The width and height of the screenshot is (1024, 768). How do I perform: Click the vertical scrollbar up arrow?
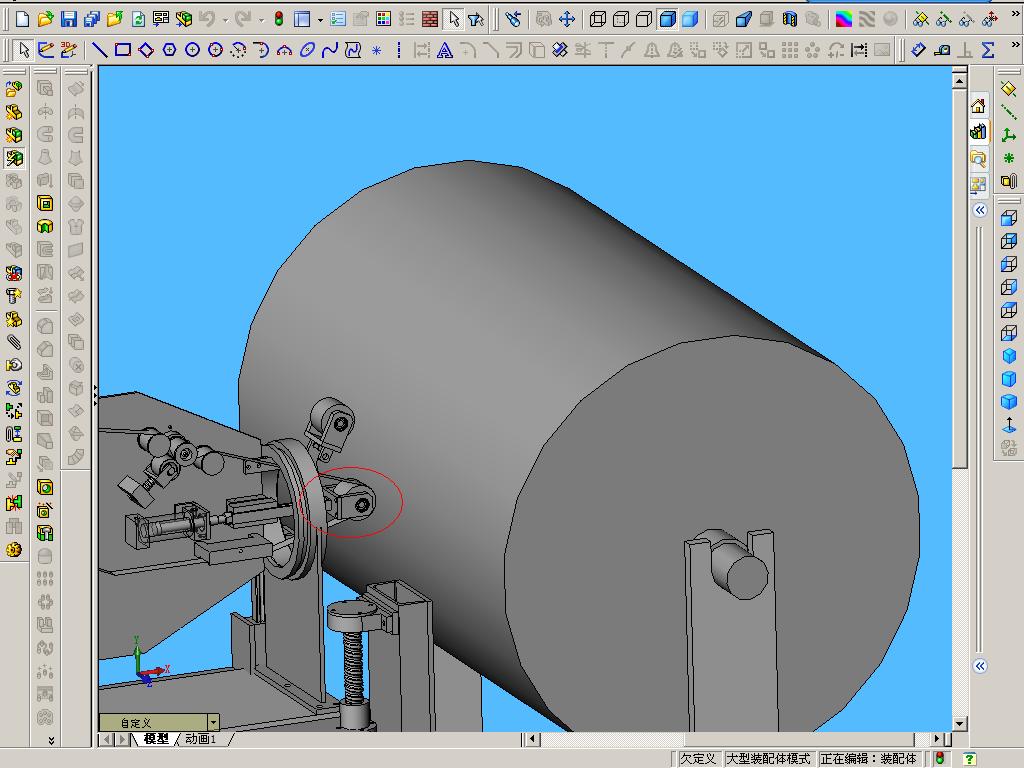coord(959,81)
